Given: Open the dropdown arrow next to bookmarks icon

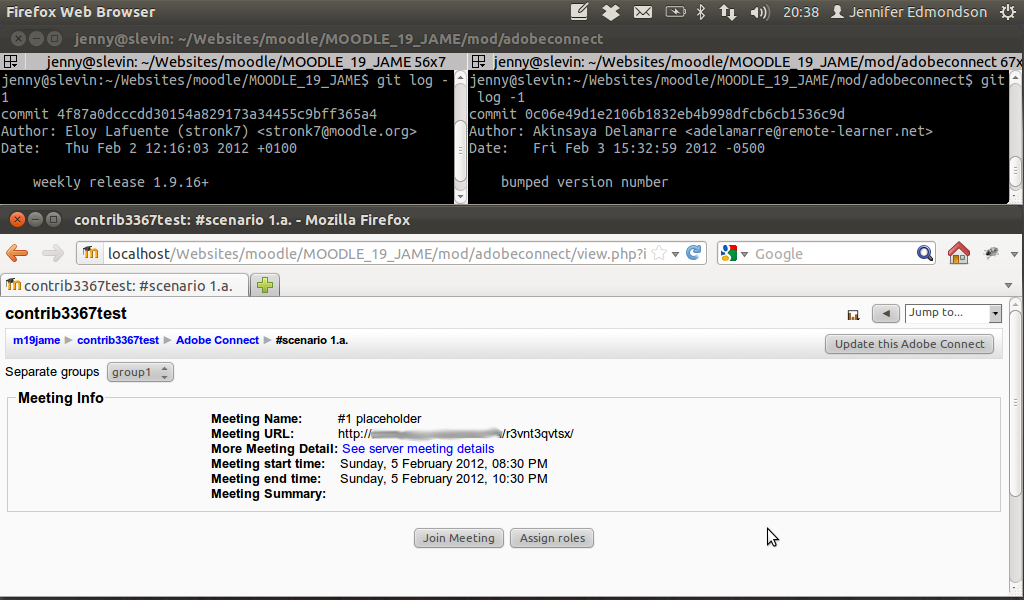Looking at the screenshot, I should pos(1014,254).
